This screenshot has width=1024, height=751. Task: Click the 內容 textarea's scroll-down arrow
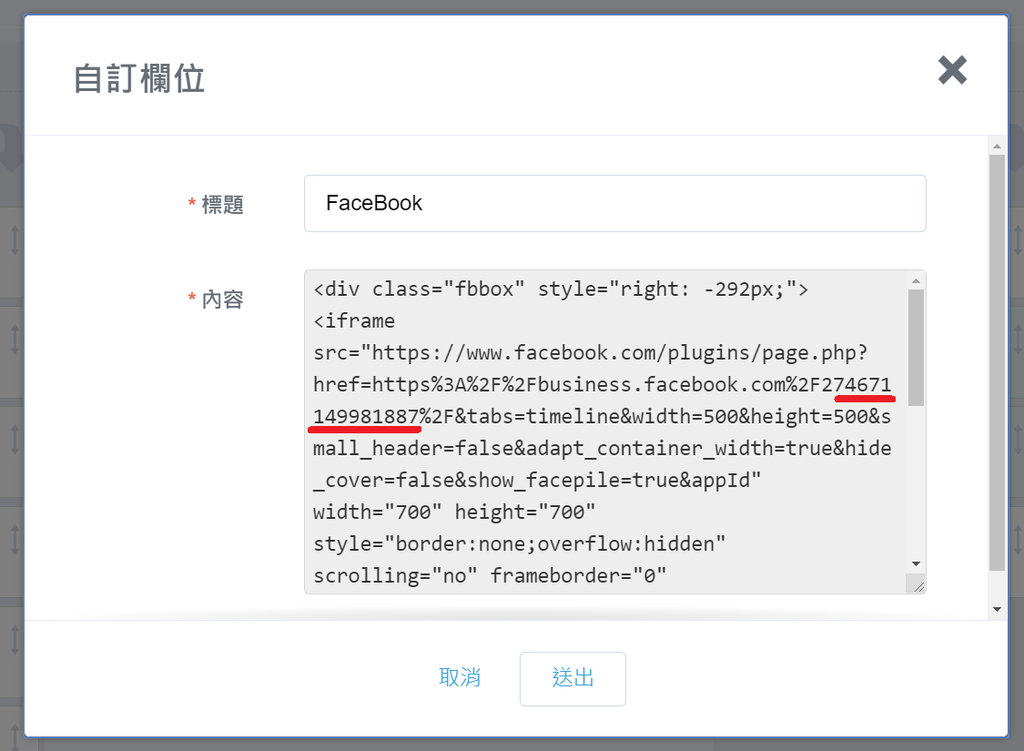pyautogui.click(x=916, y=564)
